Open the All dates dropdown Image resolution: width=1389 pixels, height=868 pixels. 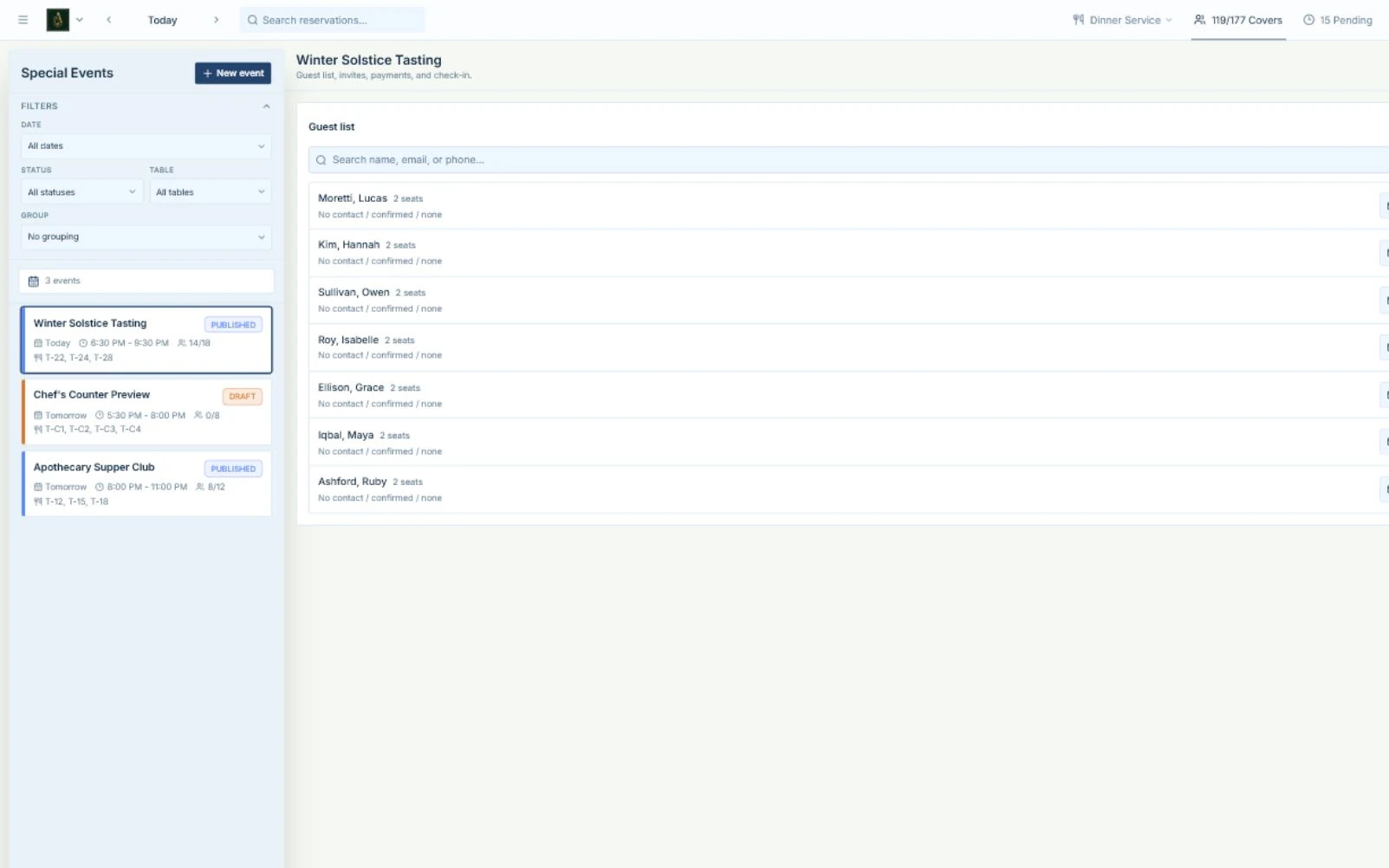(x=146, y=146)
